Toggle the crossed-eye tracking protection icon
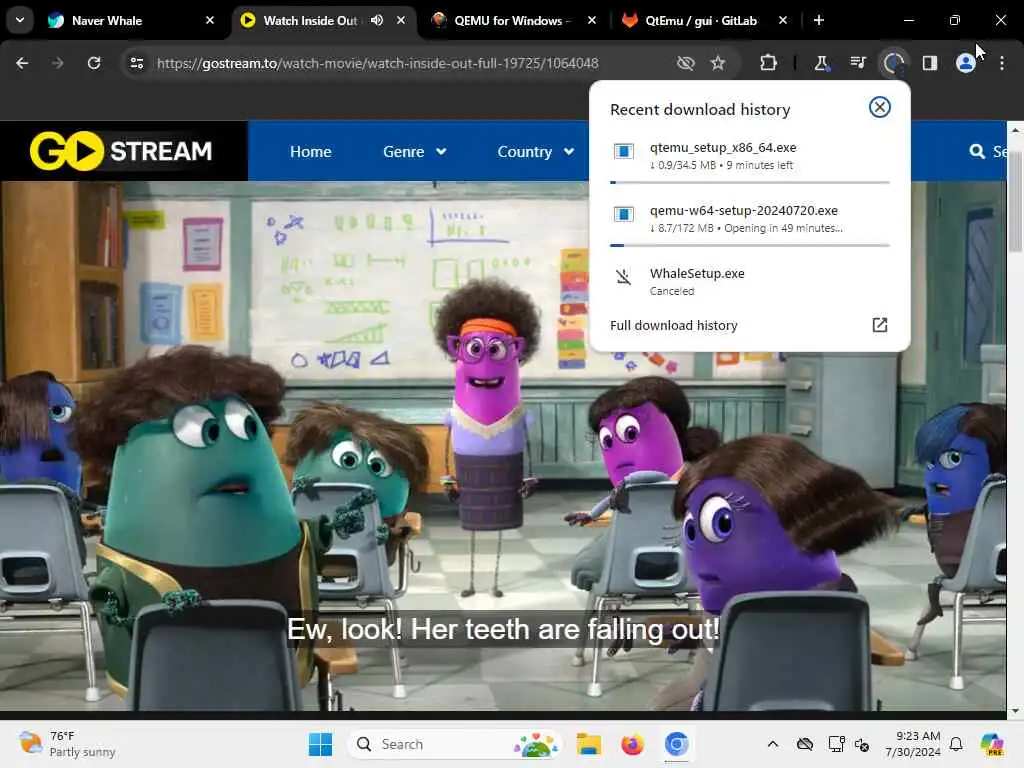 (x=685, y=63)
